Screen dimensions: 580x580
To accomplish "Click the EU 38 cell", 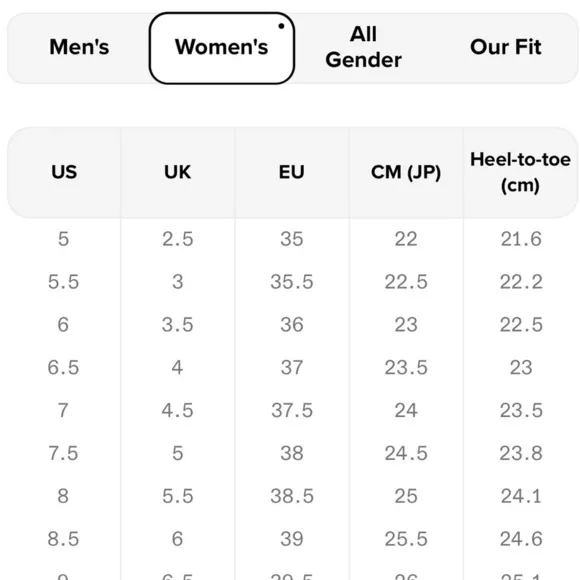I will [x=291, y=453].
